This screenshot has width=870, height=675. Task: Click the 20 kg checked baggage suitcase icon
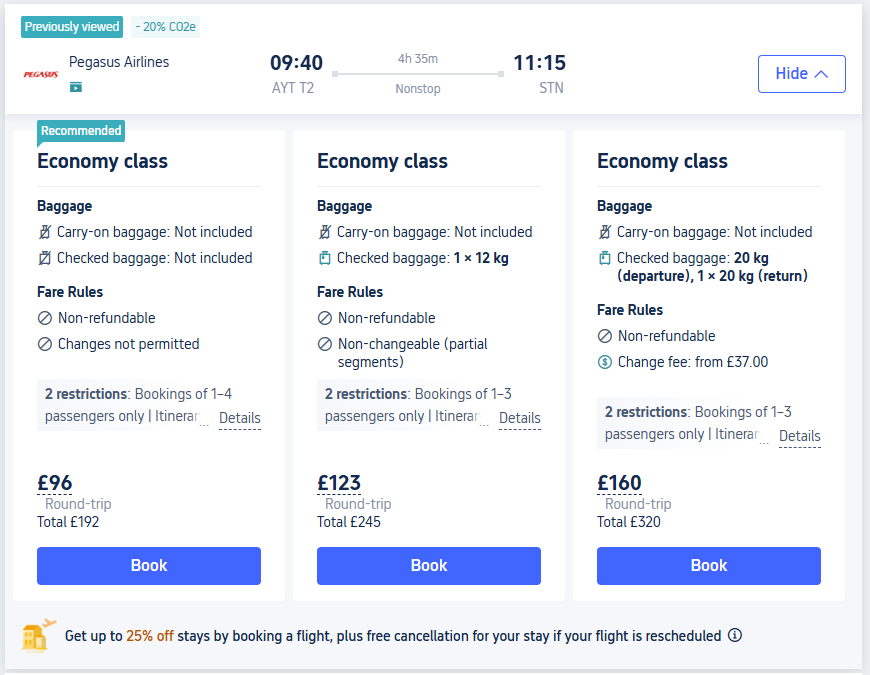coord(604,258)
